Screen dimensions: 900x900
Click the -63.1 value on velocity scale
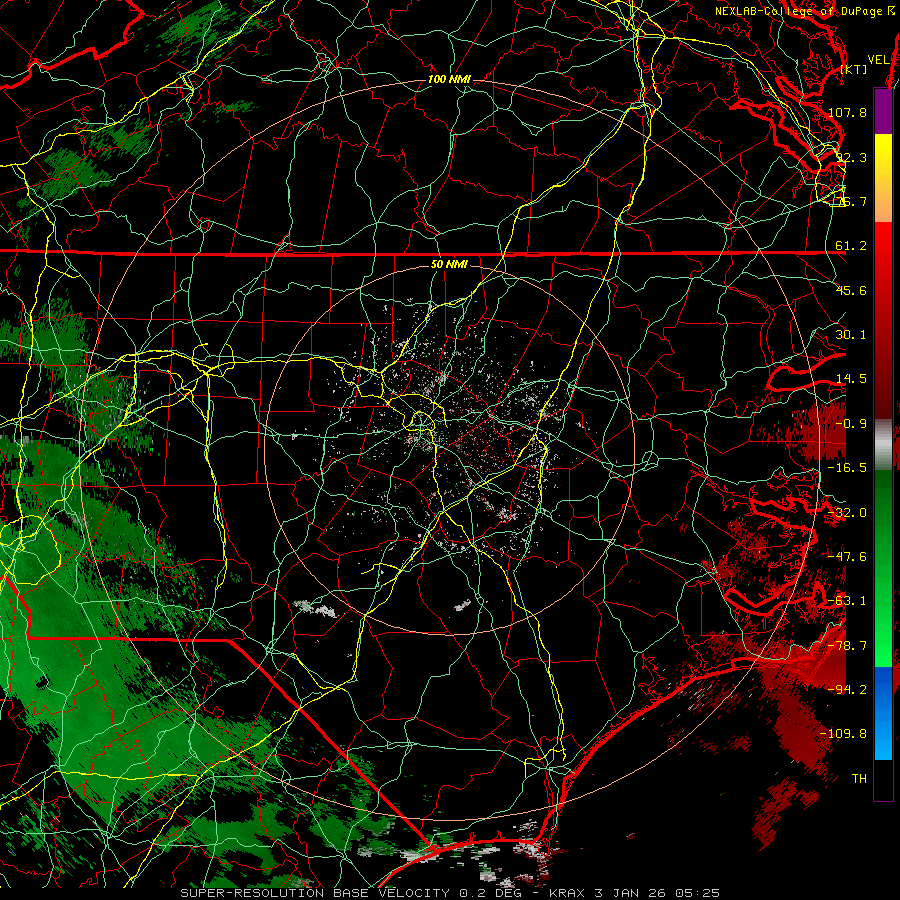point(847,601)
